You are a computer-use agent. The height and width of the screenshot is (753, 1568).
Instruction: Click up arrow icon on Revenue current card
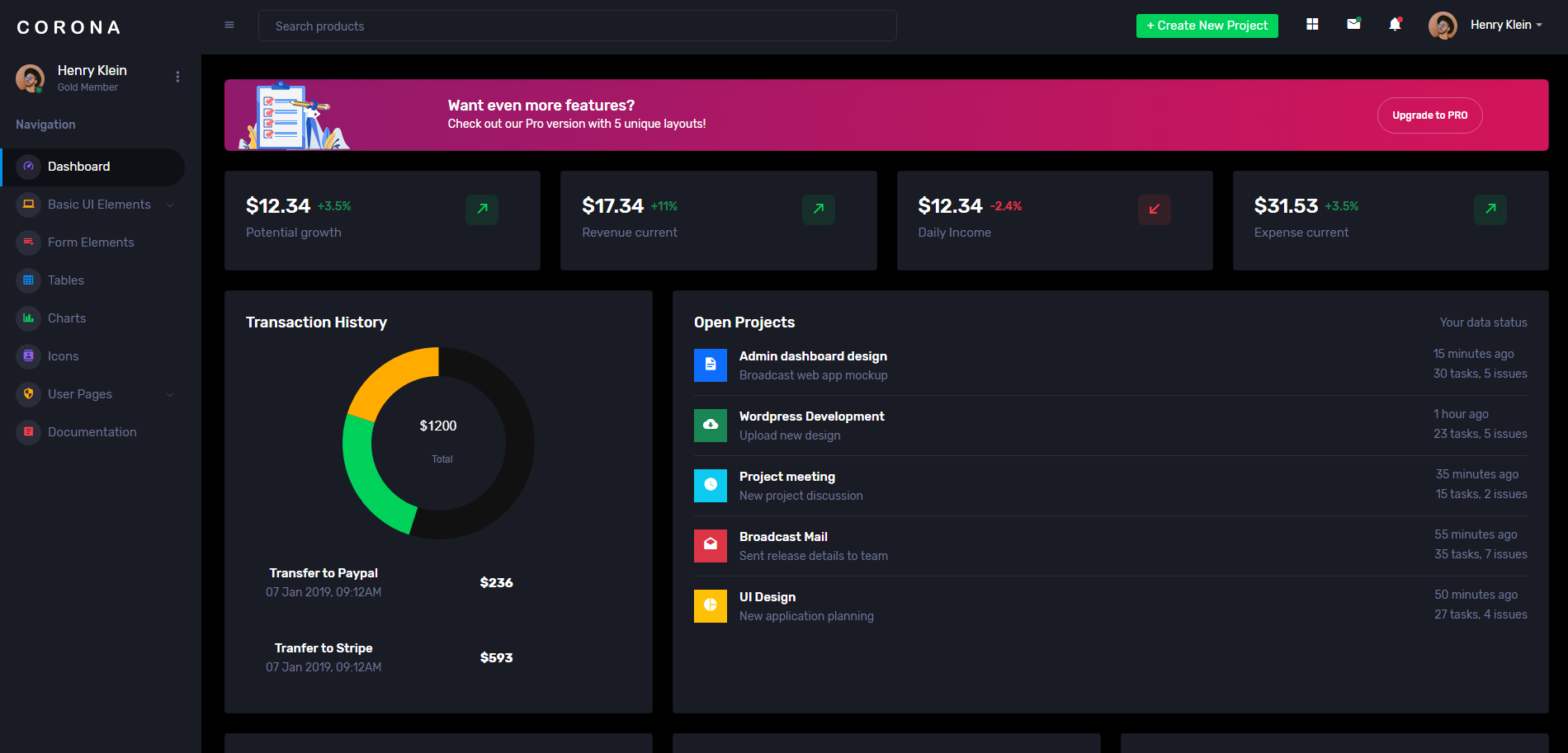[x=819, y=209]
